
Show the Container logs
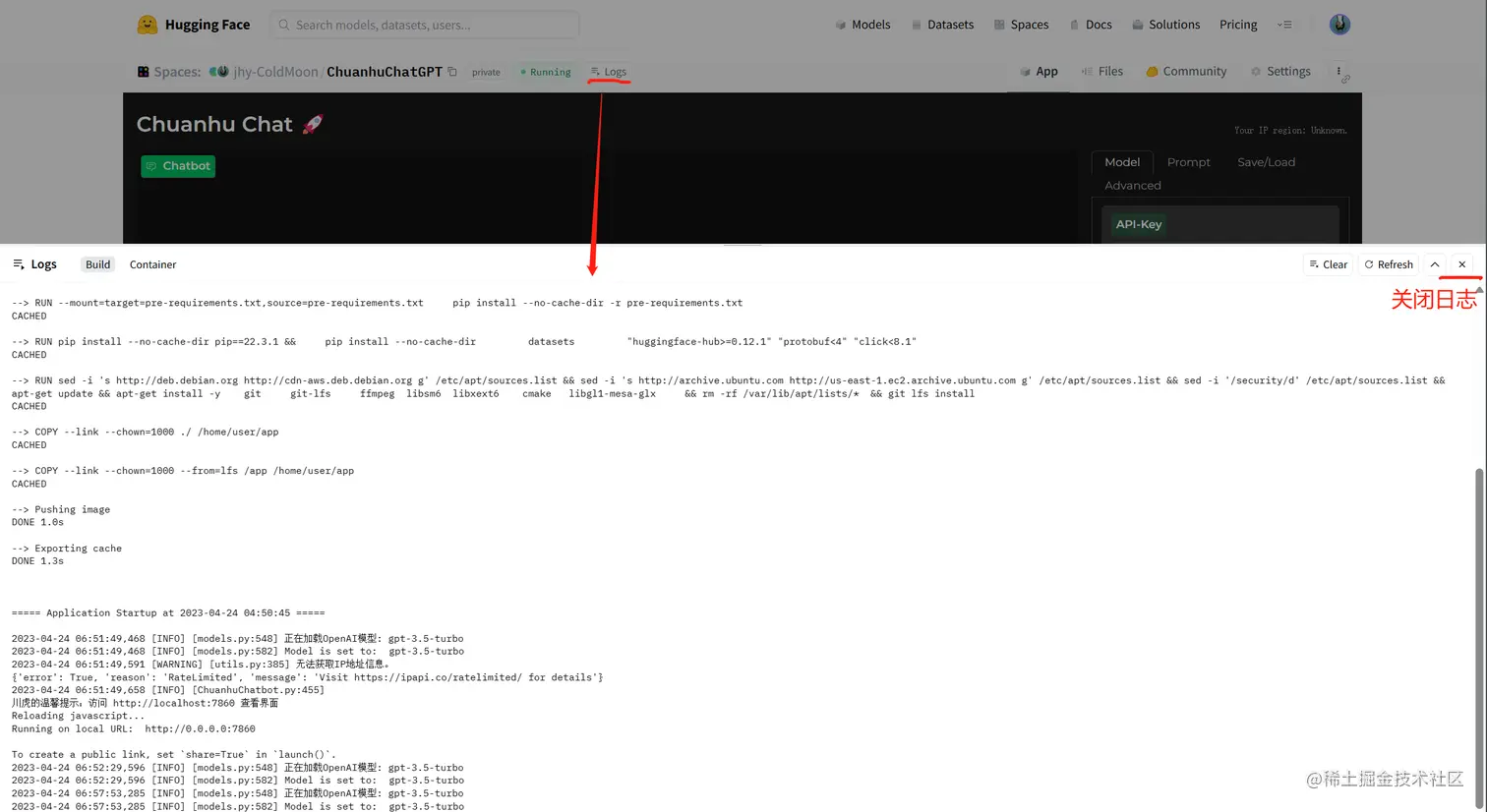[x=152, y=264]
